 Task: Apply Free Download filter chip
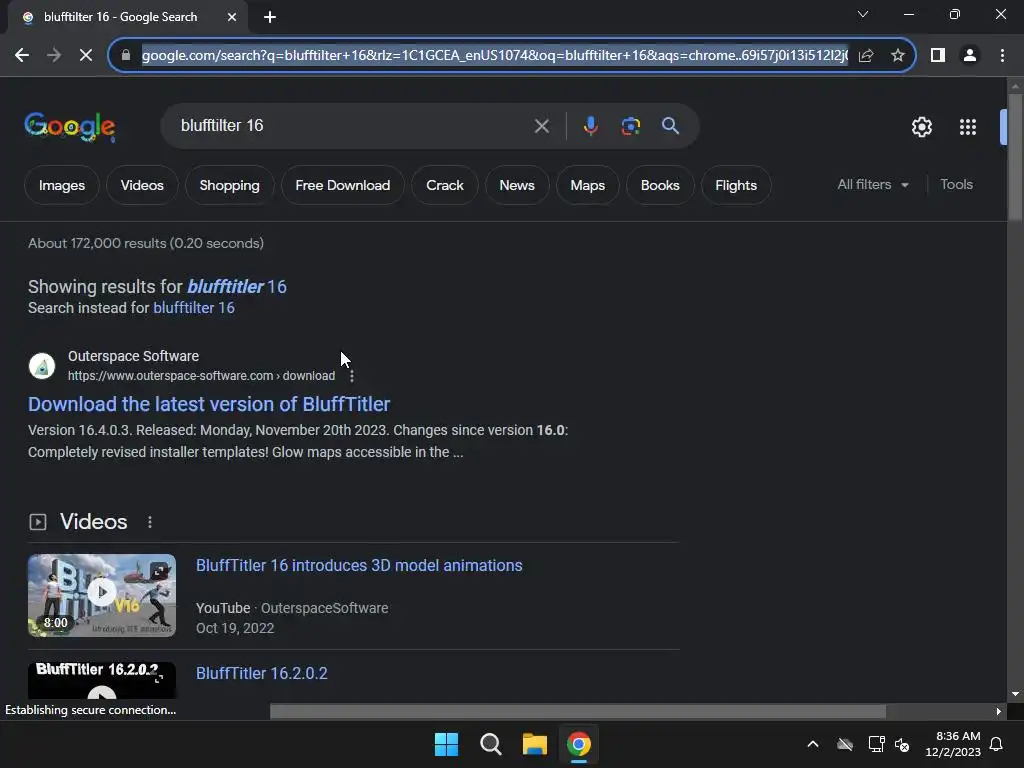coord(342,185)
